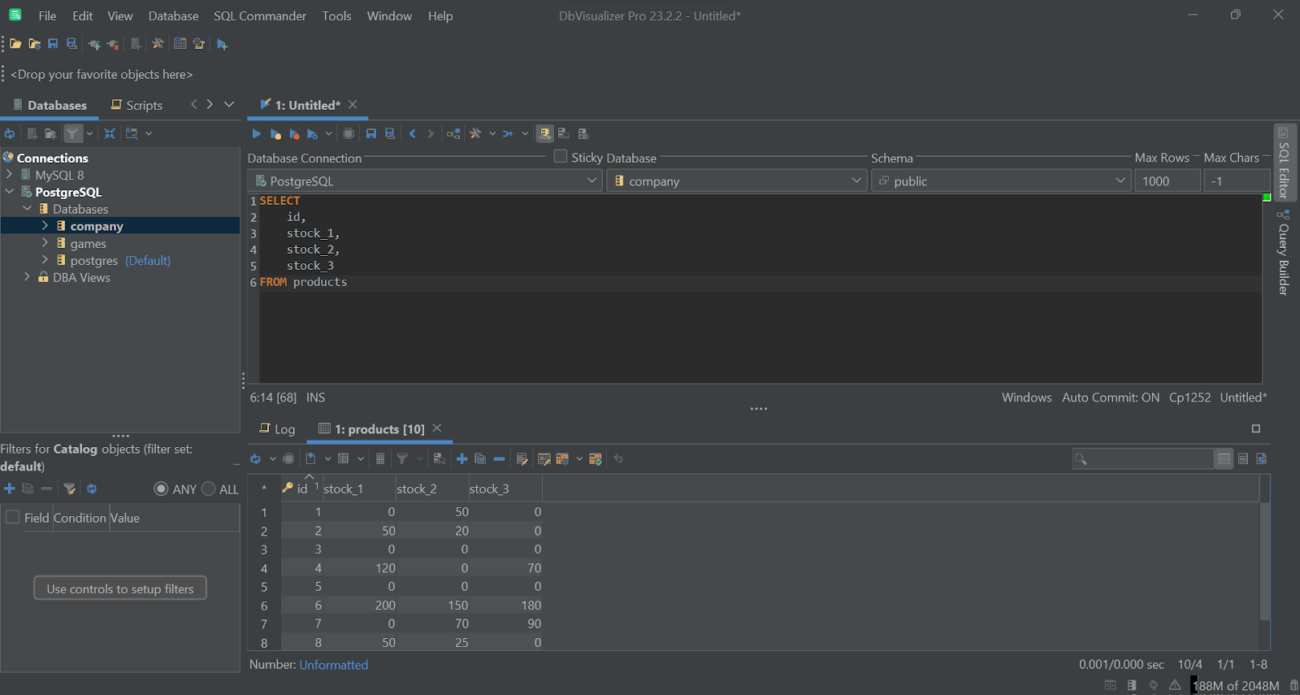Click the export grid icon in result toolbar
Screen dimensions: 1300x695
[x=311, y=459]
